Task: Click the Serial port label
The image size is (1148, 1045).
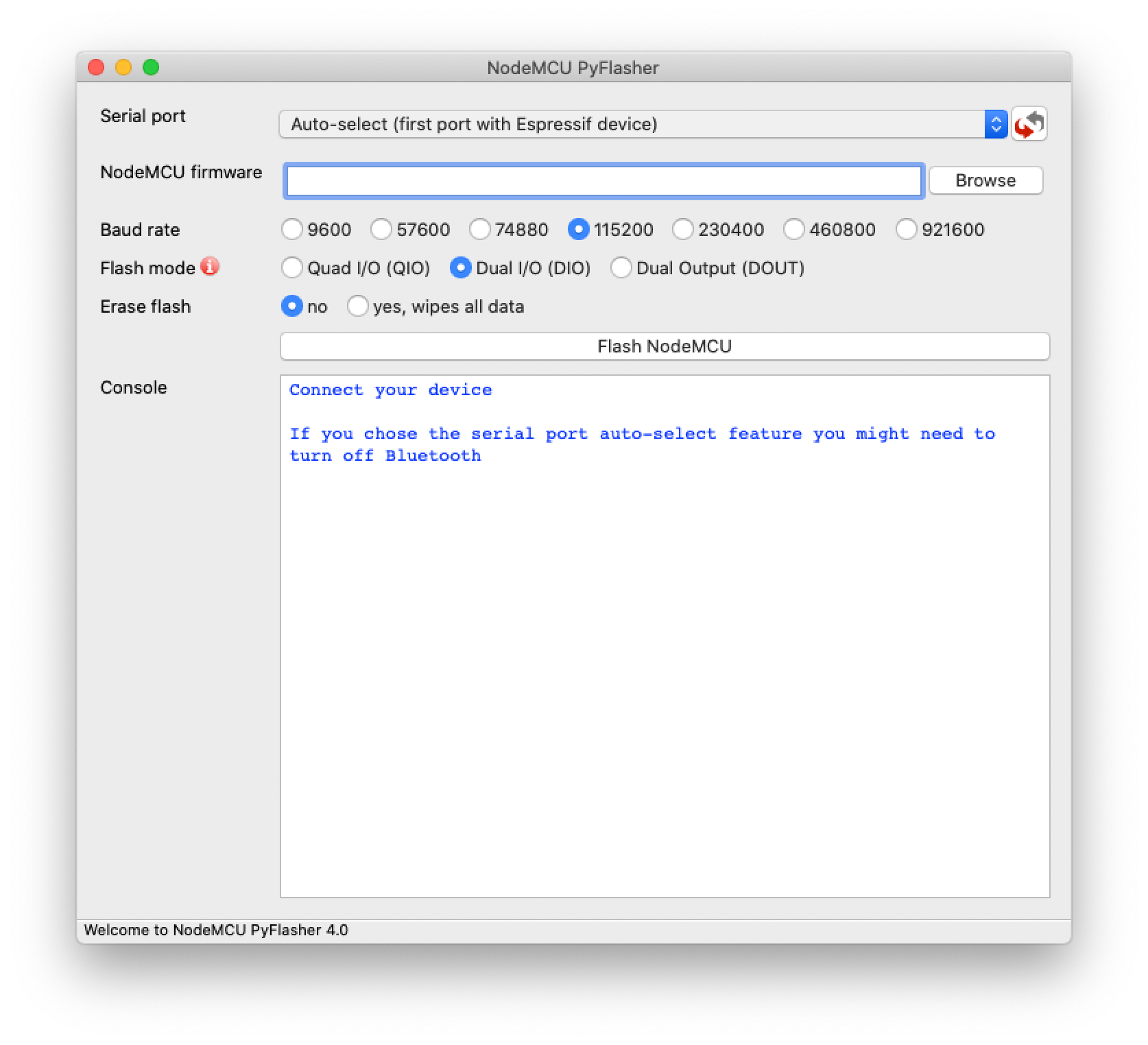Action: point(143,116)
